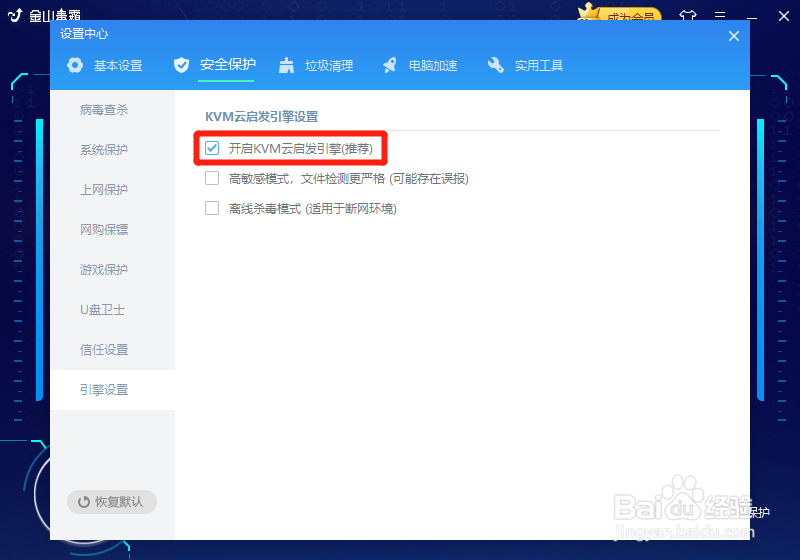
Task: Click the shield icon beside 安全保护
Action: coord(181,65)
